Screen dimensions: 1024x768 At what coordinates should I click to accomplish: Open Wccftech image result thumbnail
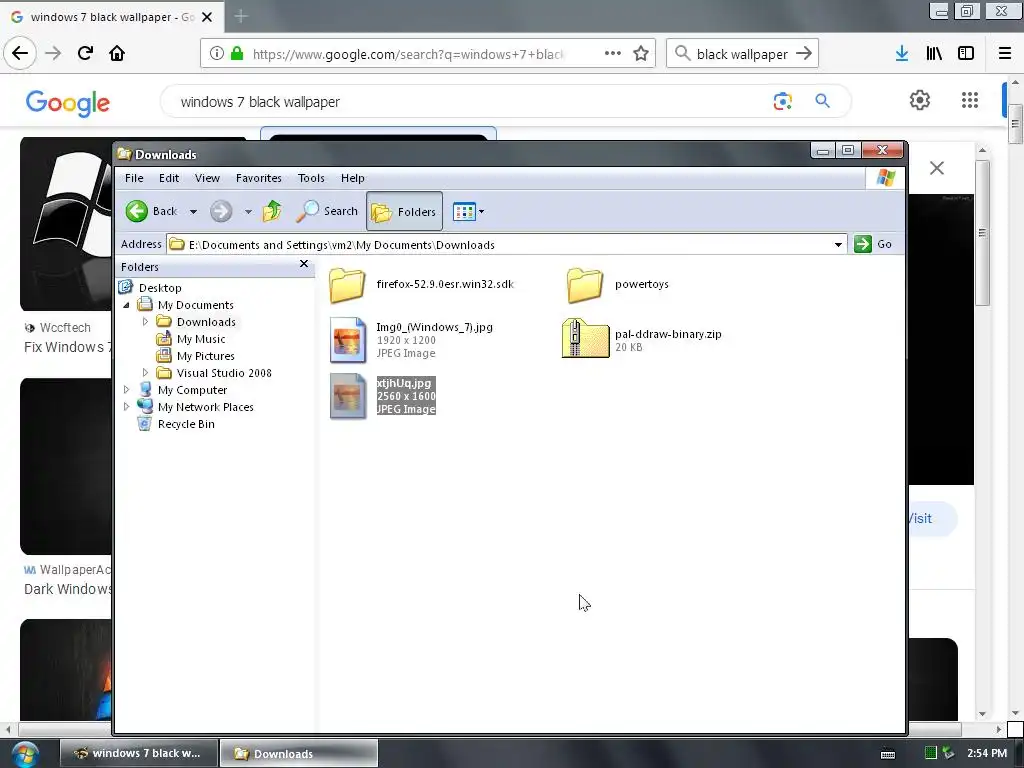point(66,223)
